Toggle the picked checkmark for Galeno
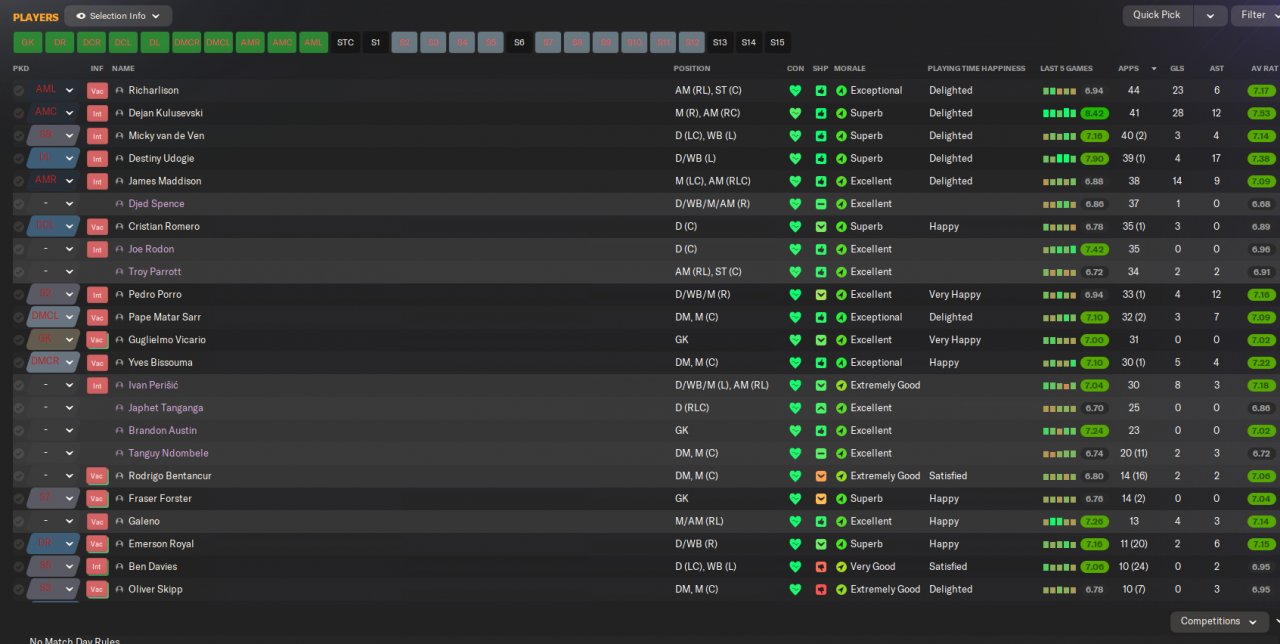Image resolution: width=1280 pixels, height=644 pixels. click(19, 522)
